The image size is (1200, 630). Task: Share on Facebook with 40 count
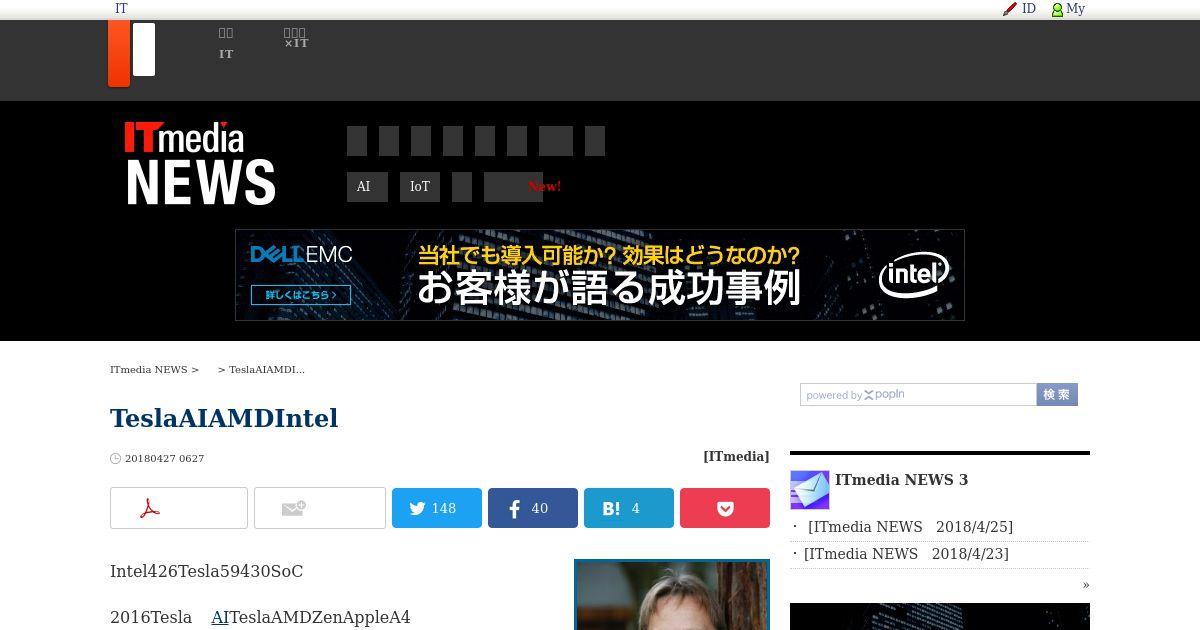click(x=533, y=508)
